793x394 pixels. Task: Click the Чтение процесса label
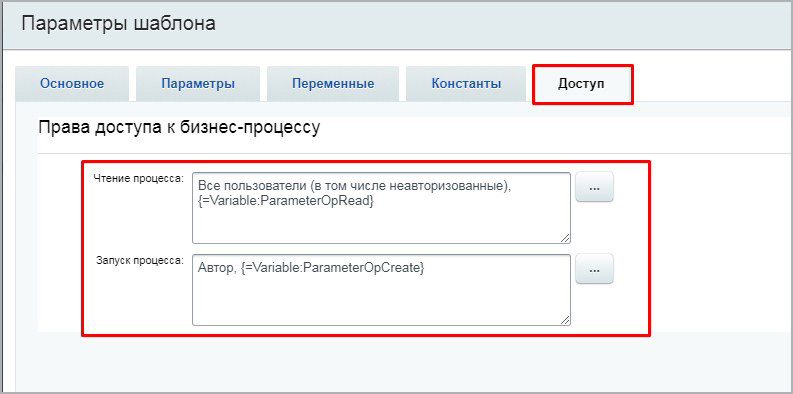point(140,178)
